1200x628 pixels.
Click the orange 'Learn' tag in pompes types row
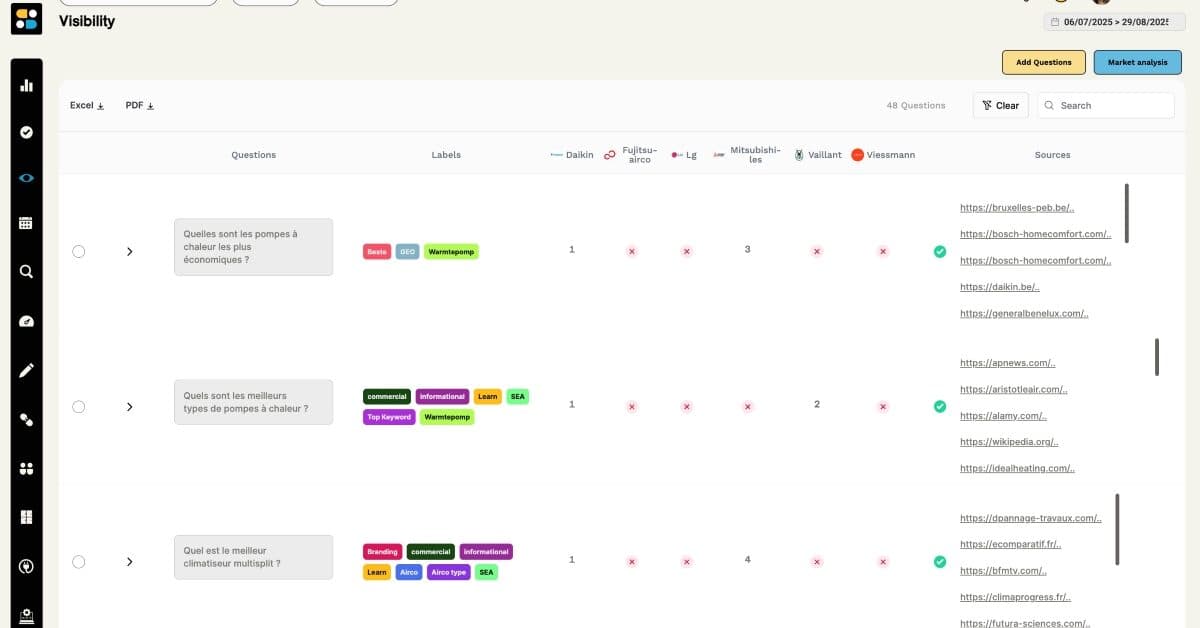487,397
